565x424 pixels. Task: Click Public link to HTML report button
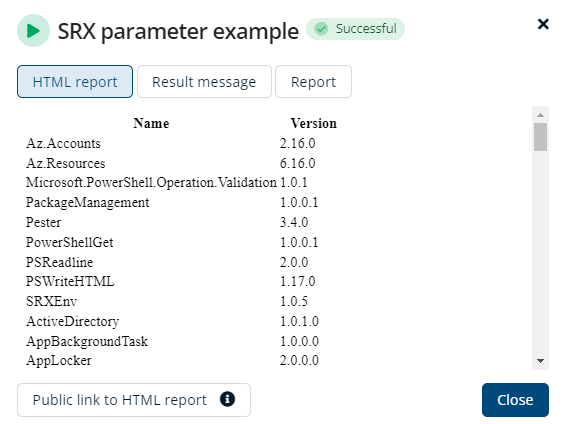tap(134, 400)
